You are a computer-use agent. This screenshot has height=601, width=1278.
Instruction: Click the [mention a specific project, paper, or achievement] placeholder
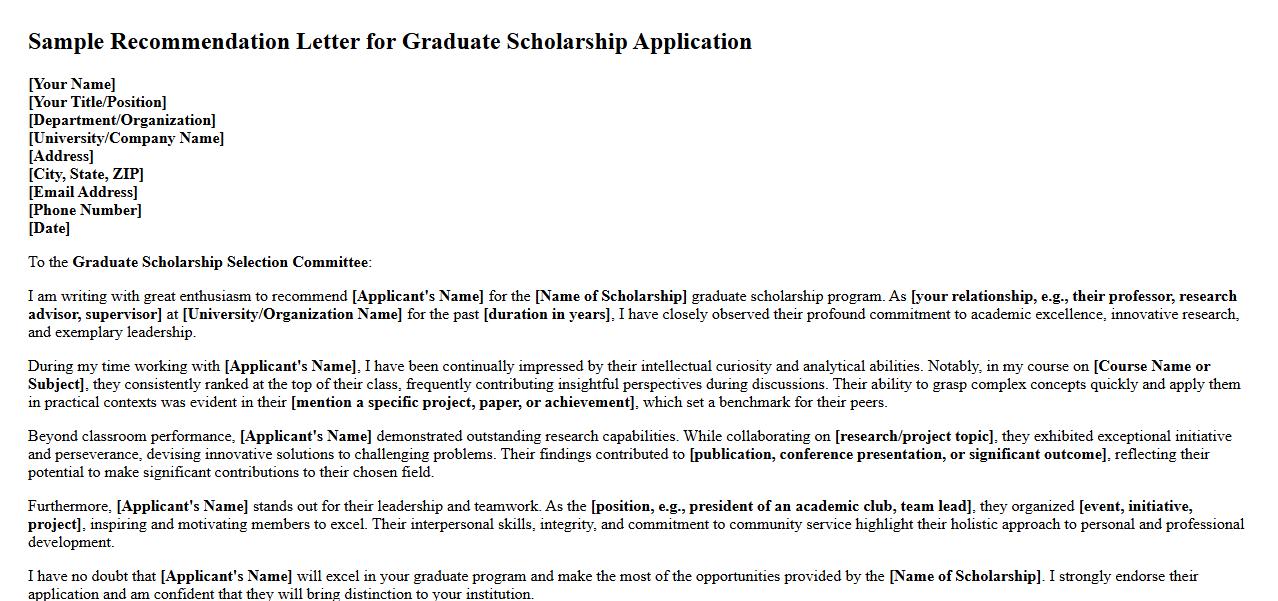(x=463, y=402)
